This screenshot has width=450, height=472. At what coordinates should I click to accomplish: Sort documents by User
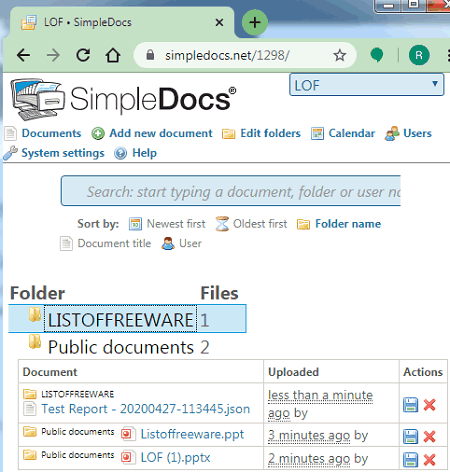coord(190,243)
